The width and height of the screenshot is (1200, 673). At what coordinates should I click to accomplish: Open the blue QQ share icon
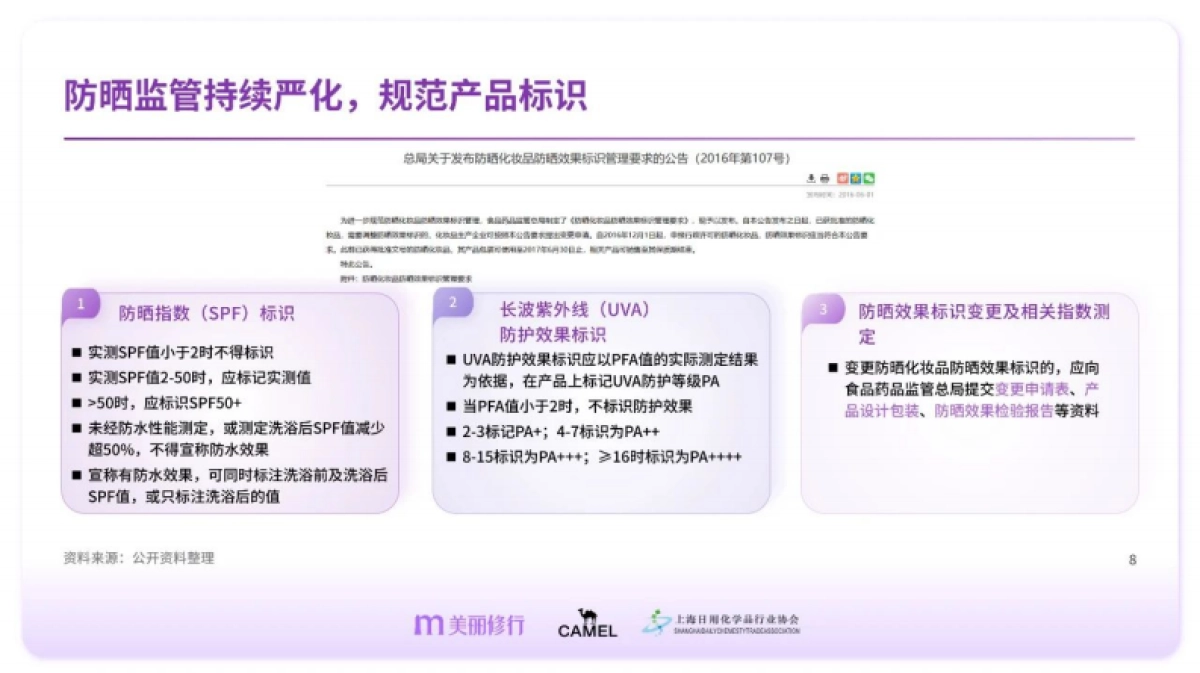pyautogui.click(x=855, y=178)
